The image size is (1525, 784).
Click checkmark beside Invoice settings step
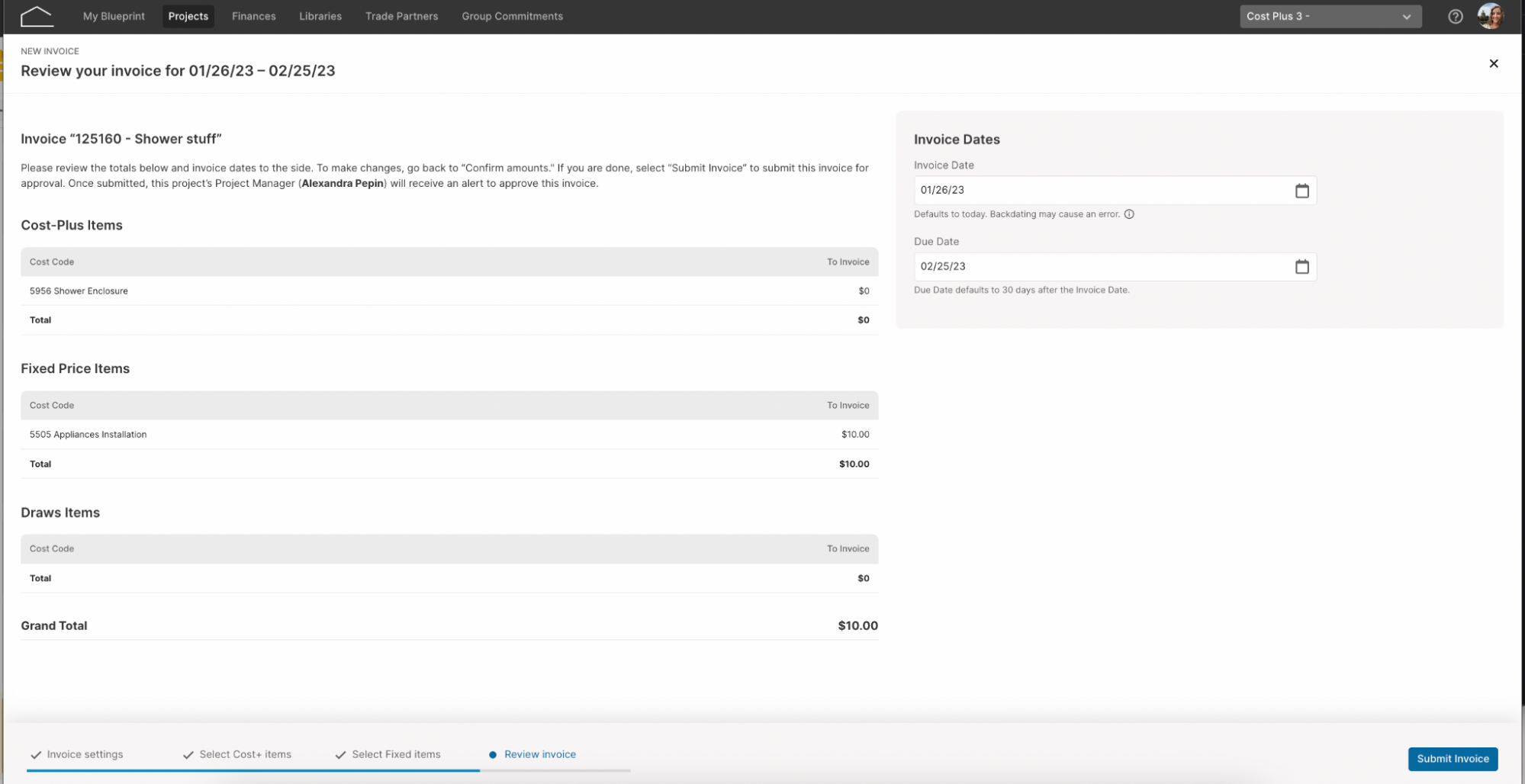point(36,755)
